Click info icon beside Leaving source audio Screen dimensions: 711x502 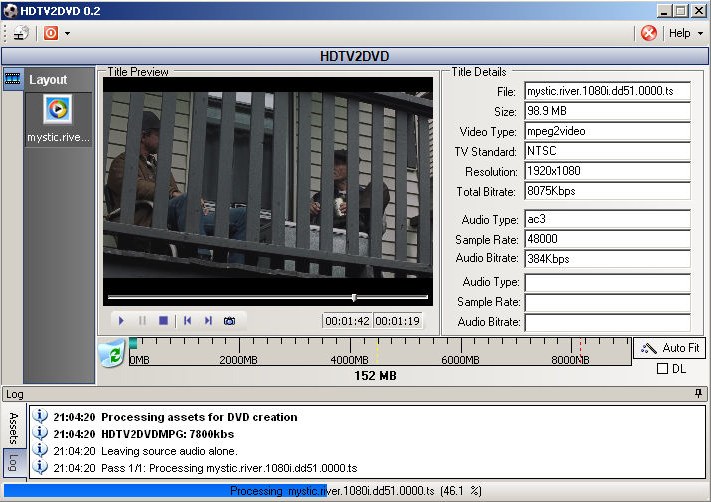pos(40,450)
